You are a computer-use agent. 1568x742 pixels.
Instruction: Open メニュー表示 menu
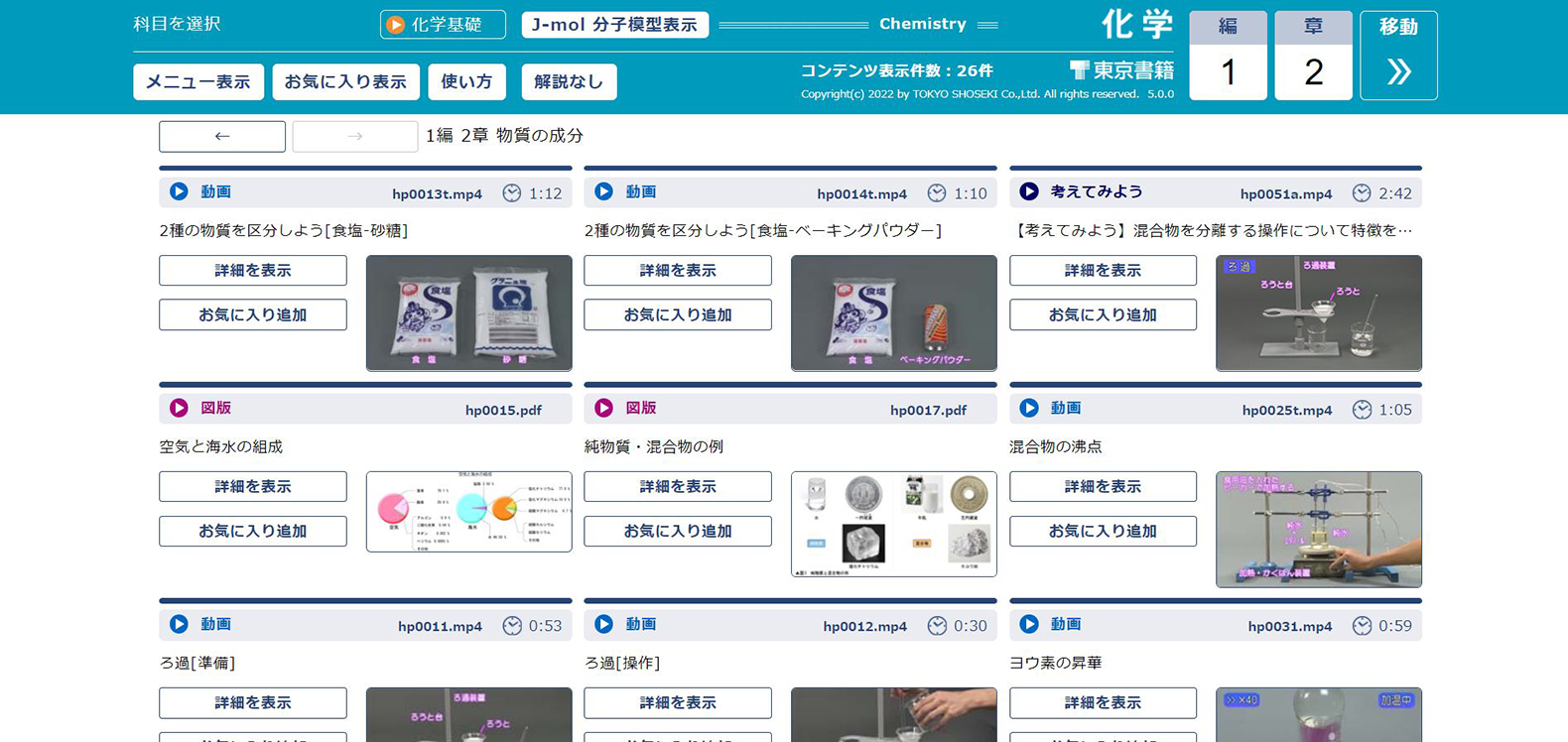point(198,82)
